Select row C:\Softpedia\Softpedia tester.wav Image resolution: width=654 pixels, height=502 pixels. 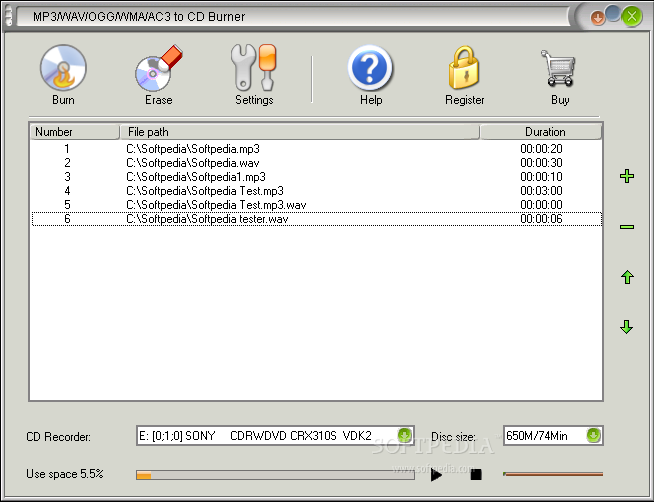pos(317,219)
